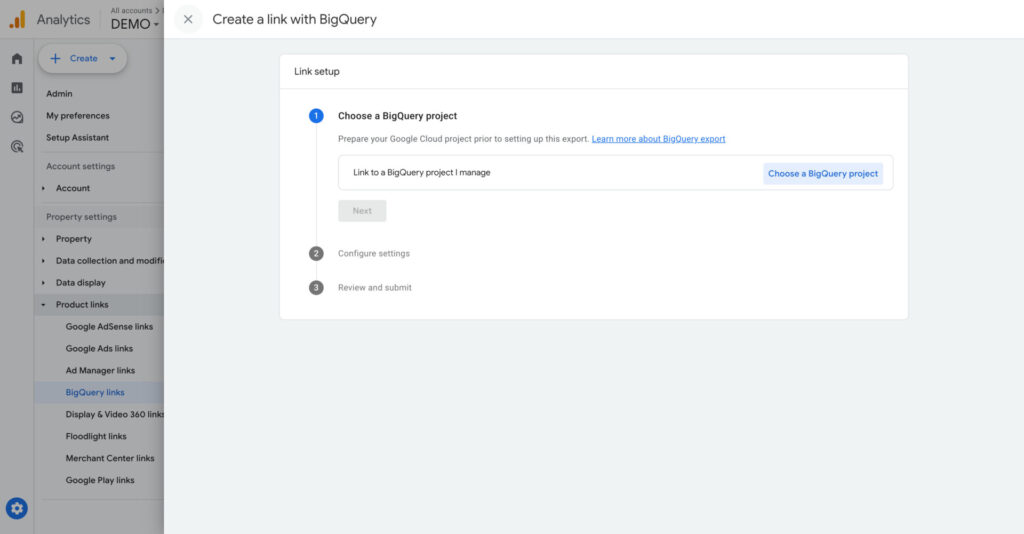Viewport: 1024px width, 534px height.
Task: Close the Create a link panel
Action: tap(188, 19)
